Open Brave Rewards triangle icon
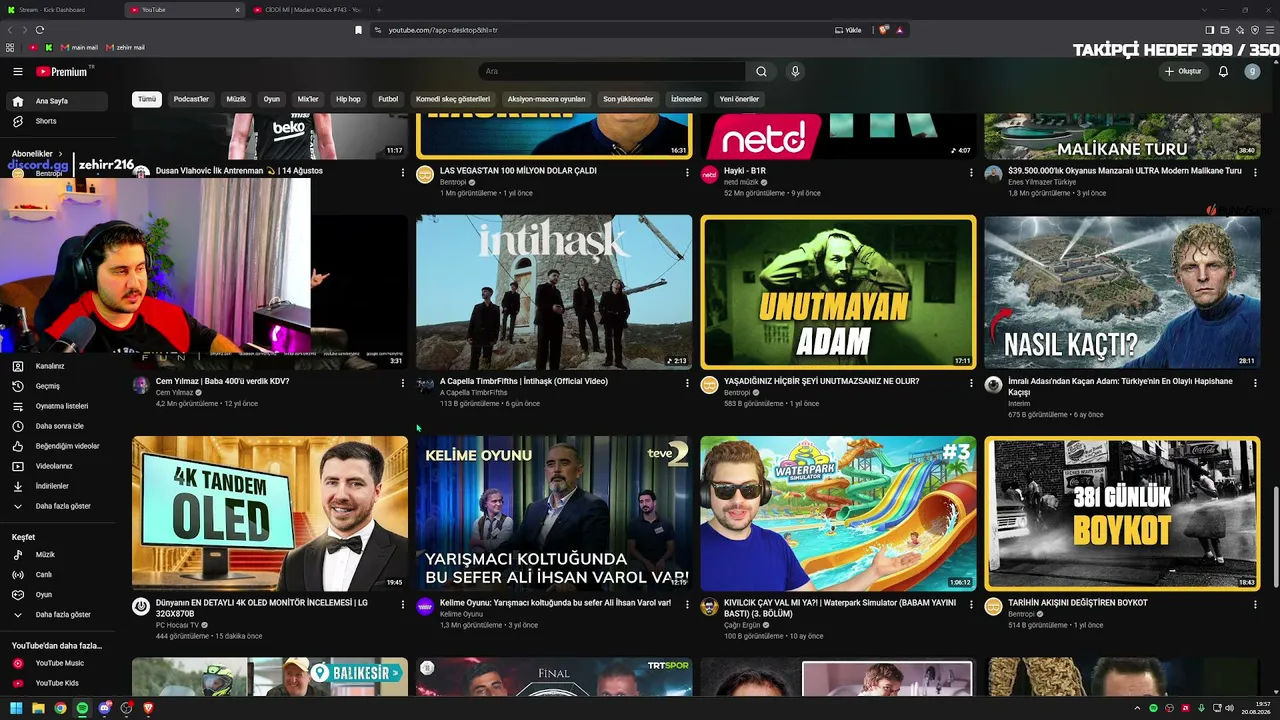The width and height of the screenshot is (1280, 720). point(899,30)
